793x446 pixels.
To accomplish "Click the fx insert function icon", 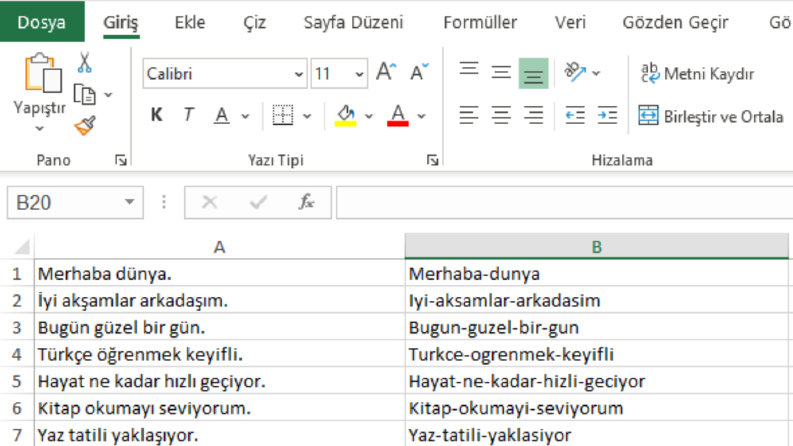I will coord(306,202).
